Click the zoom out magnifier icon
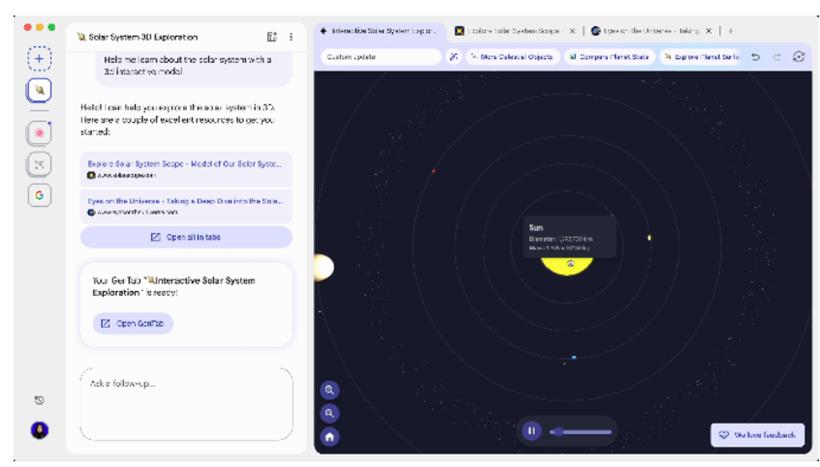This screenshot has height=467, width=820. click(x=330, y=412)
